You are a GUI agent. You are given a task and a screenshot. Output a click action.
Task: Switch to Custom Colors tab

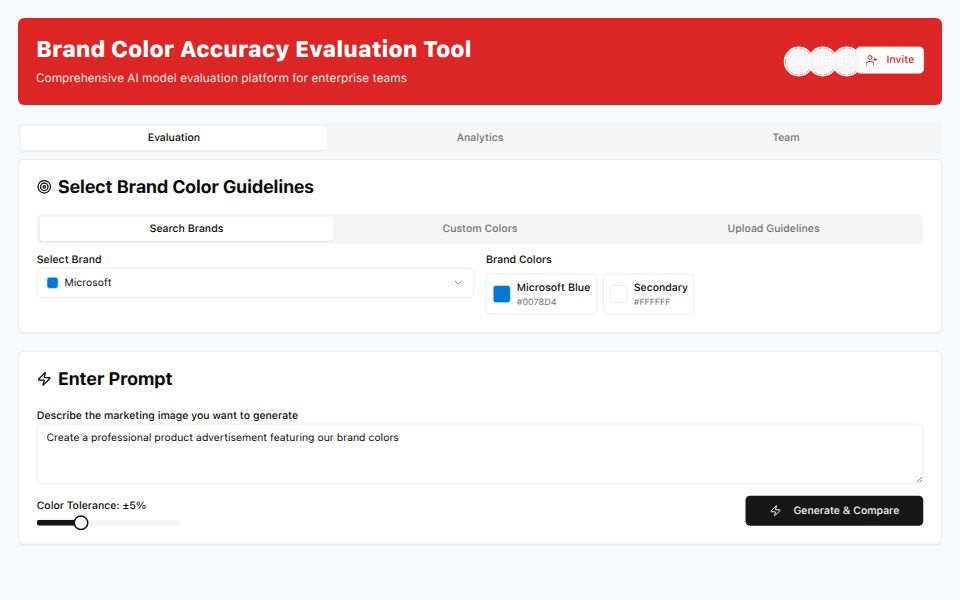point(480,229)
